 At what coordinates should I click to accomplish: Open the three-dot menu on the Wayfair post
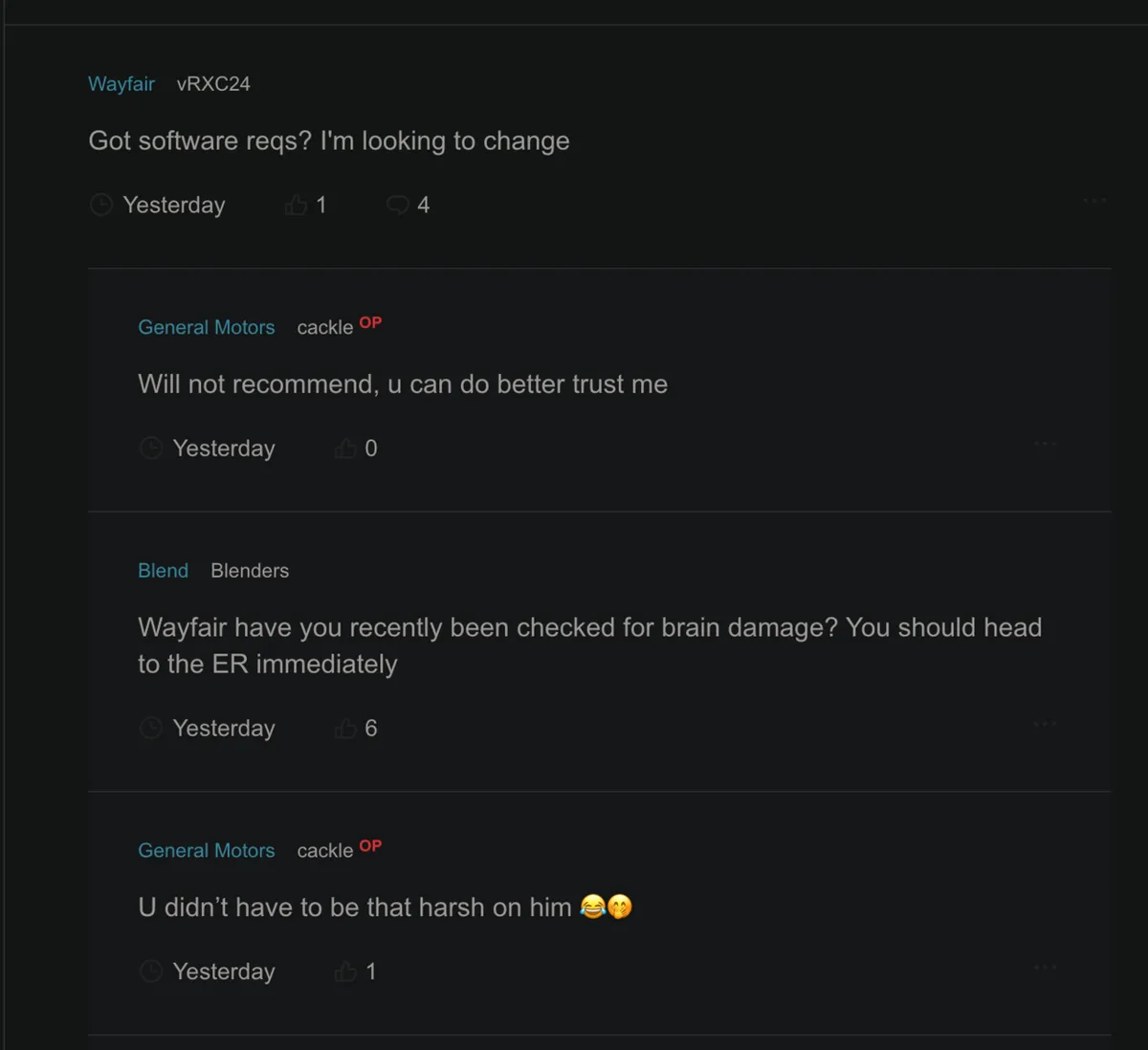coord(1094,201)
